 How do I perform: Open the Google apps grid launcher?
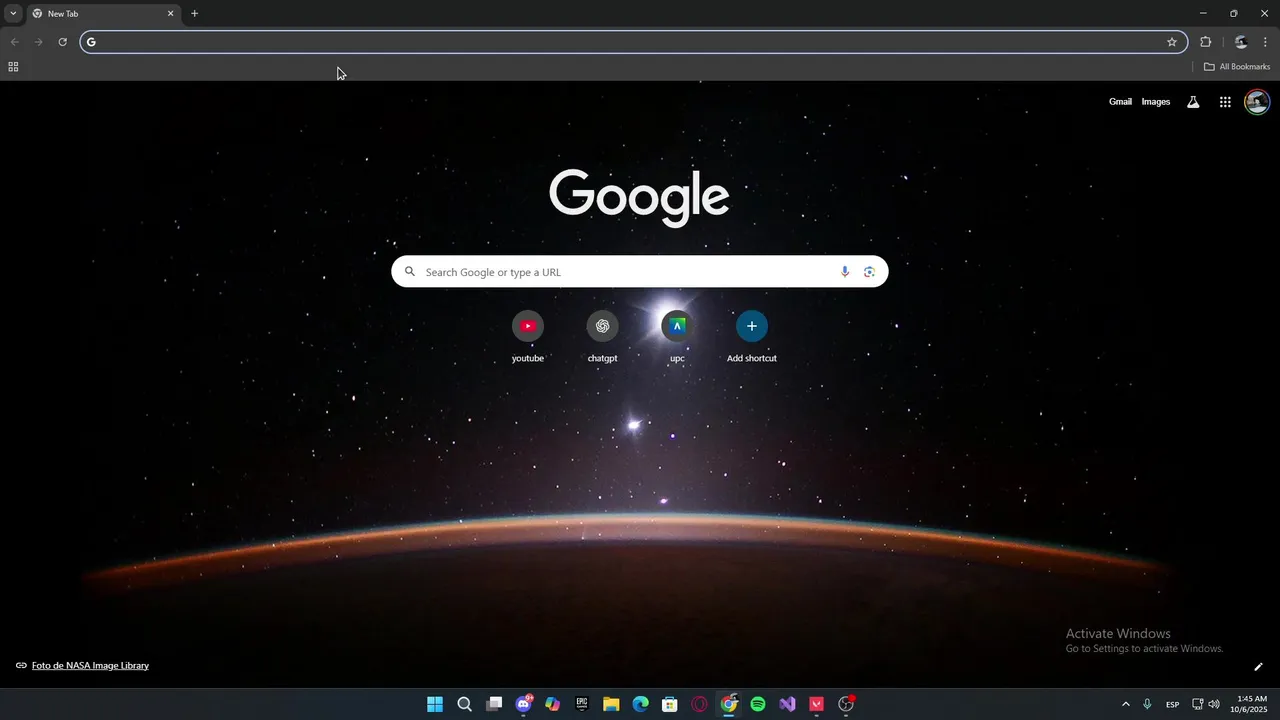pyautogui.click(x=1225, y=102)
